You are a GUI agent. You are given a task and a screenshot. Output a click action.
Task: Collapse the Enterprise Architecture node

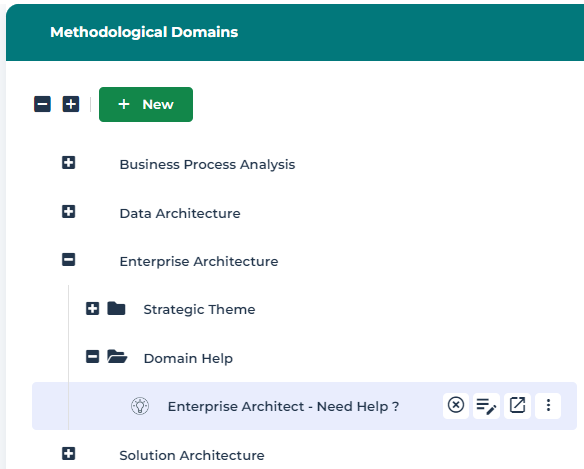coord(69,260)
